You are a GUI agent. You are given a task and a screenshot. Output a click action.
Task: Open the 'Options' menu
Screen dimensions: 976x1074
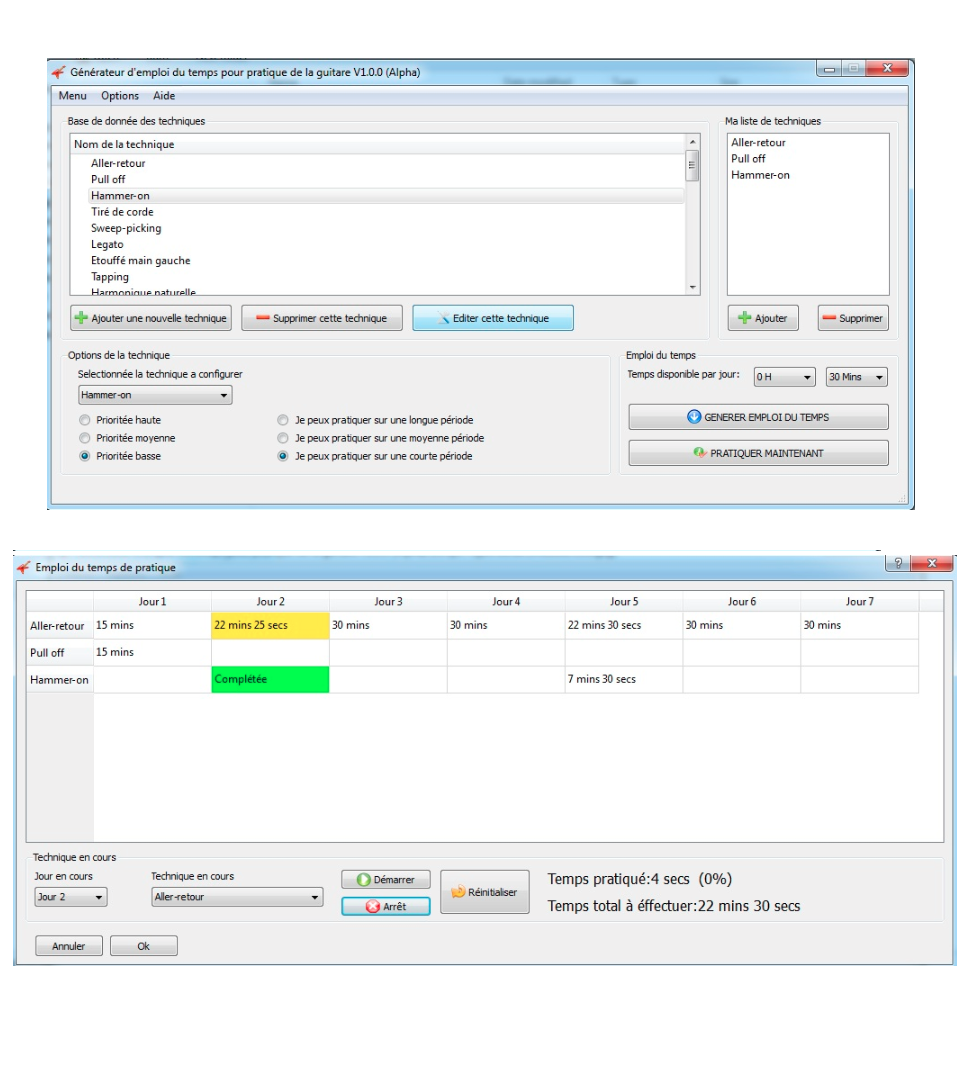click(120, 96)
